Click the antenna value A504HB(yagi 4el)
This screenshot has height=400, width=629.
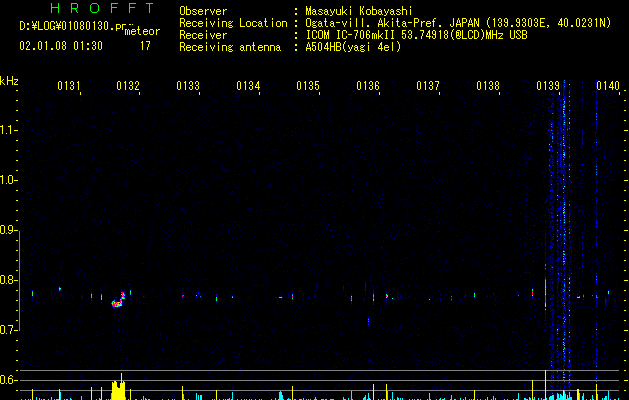click(x=353, y=47)
